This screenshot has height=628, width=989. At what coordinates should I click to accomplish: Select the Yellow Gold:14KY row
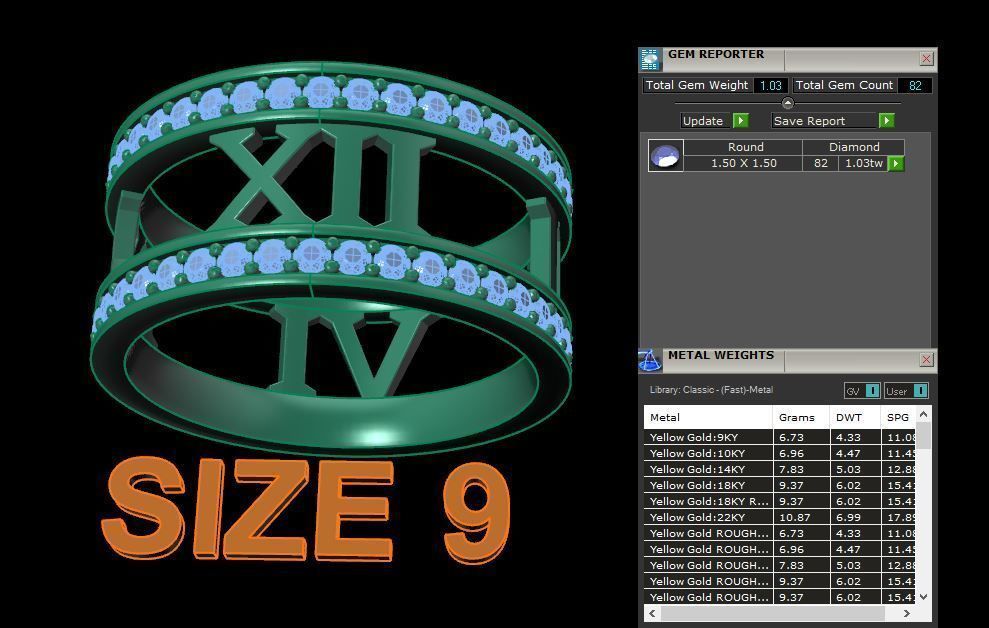coord(780,469)
